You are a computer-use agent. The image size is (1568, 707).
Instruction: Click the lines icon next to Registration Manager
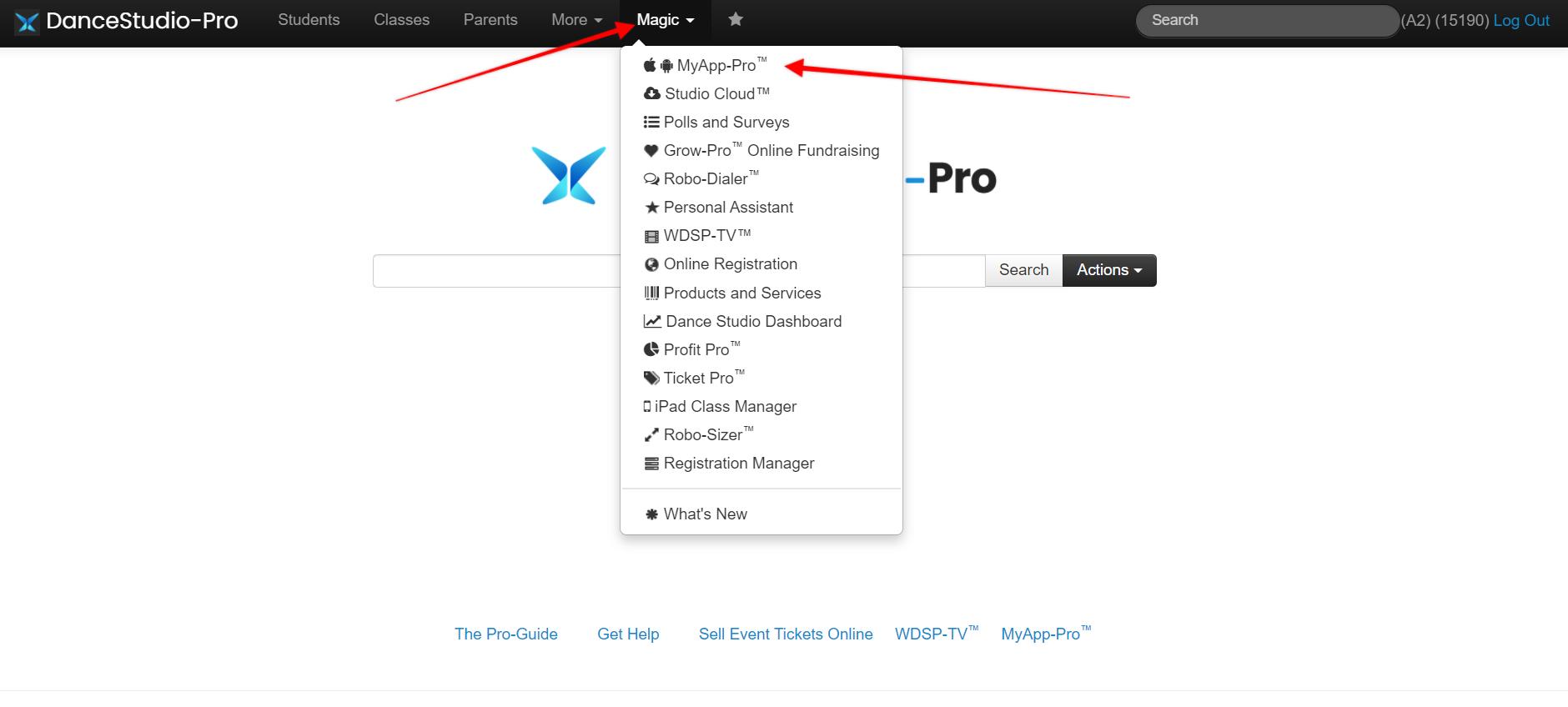click(x=651, y=464)
